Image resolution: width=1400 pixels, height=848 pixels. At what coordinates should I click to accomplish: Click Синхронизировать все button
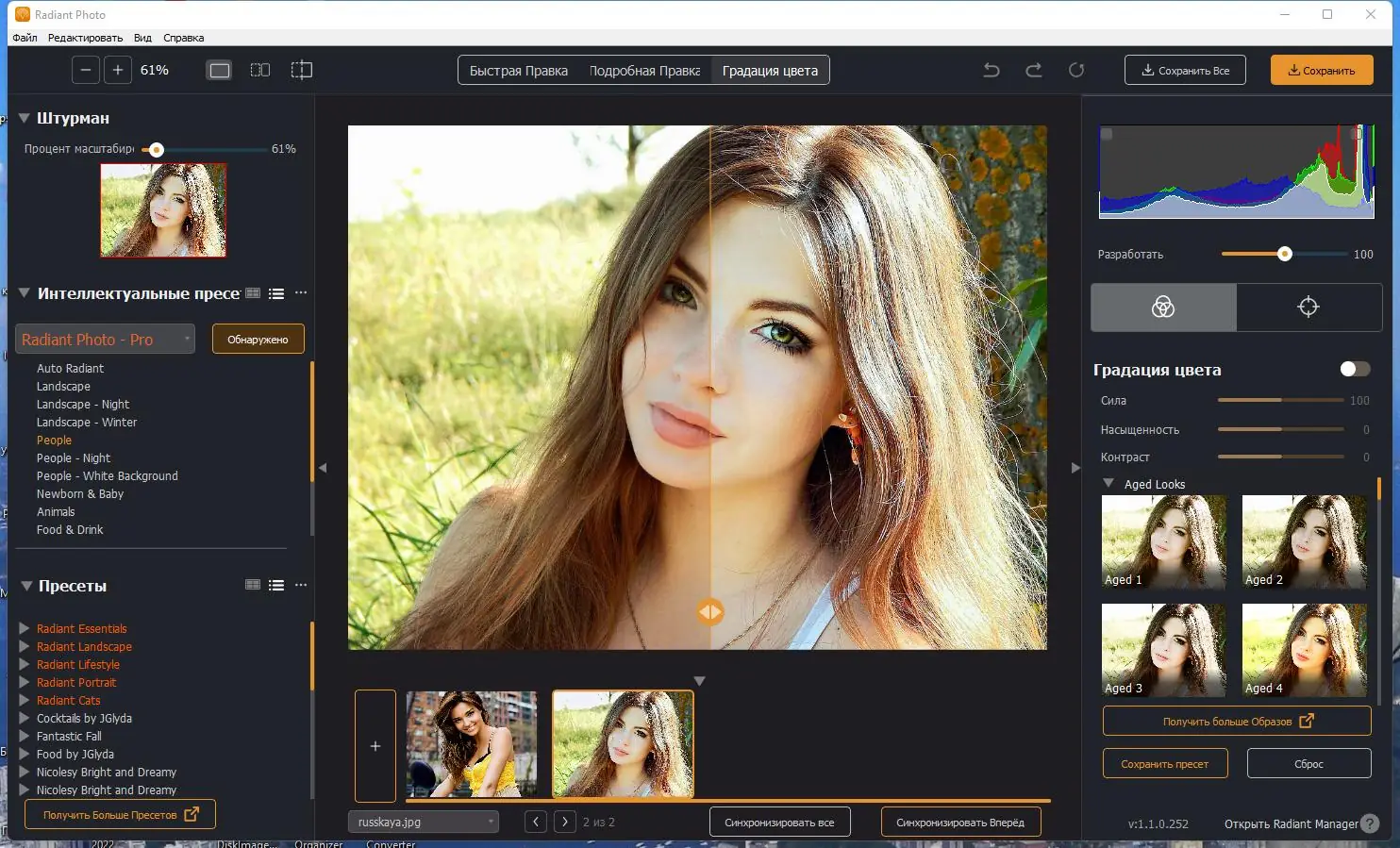pyautogui.click(x=779, y=823)
